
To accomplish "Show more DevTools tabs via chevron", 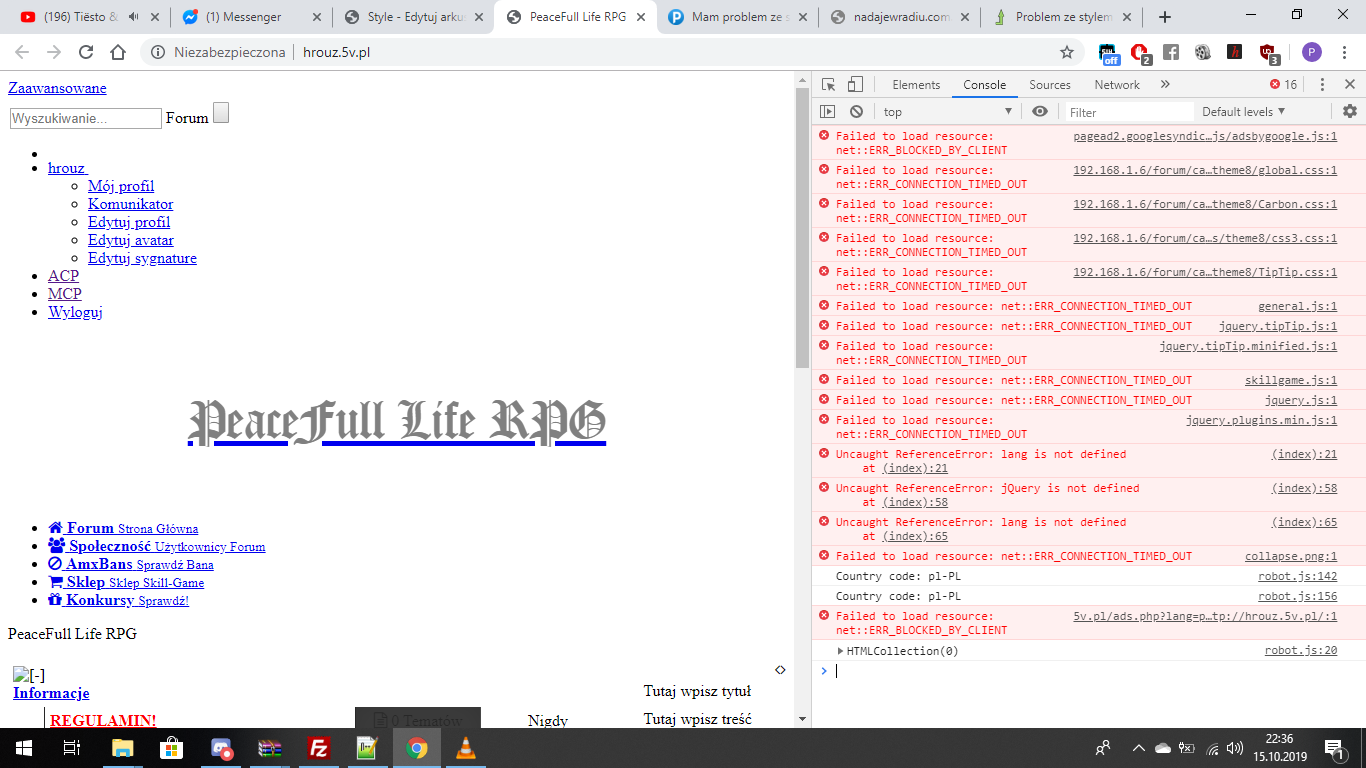I will [x=1165, y=85].
